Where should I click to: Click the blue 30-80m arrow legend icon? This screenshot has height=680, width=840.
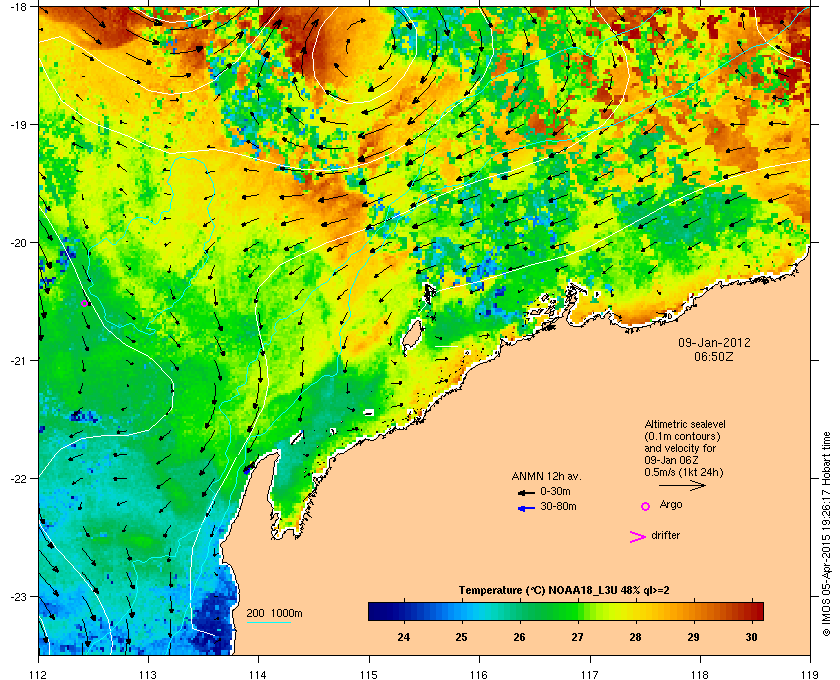[x=526, y=508]
